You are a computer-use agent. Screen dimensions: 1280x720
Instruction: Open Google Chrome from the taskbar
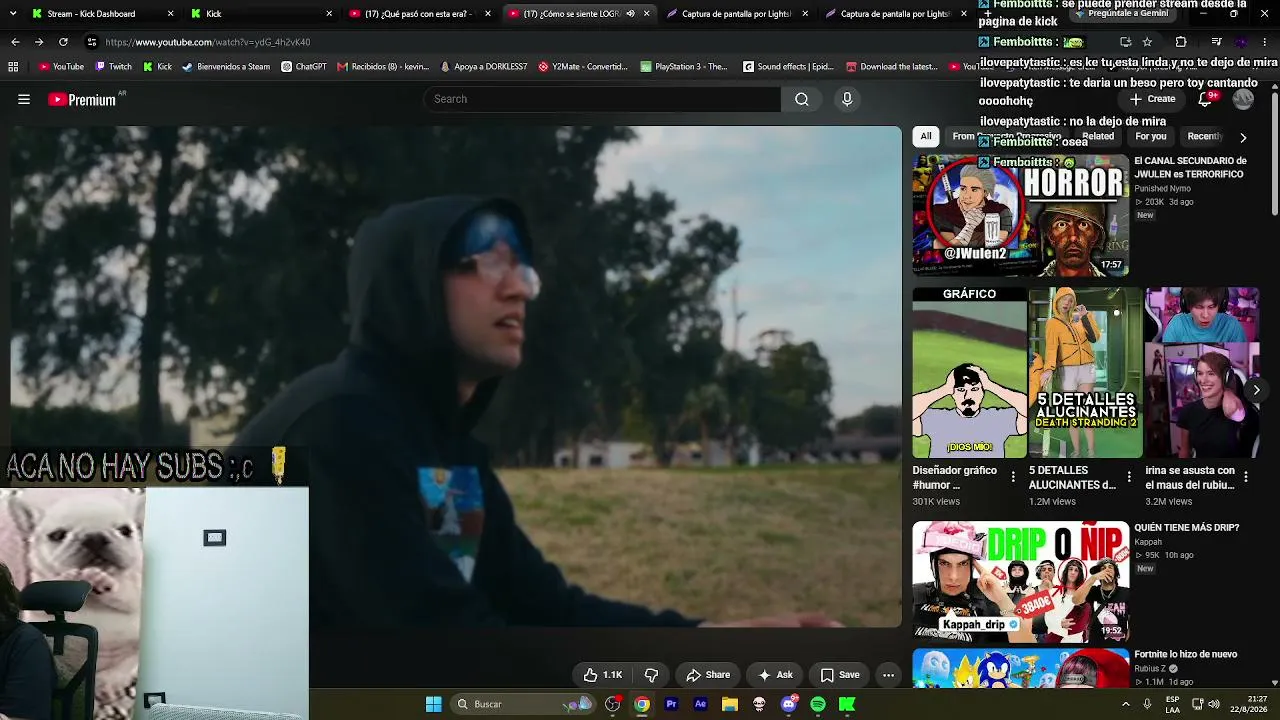coord(642,704)
